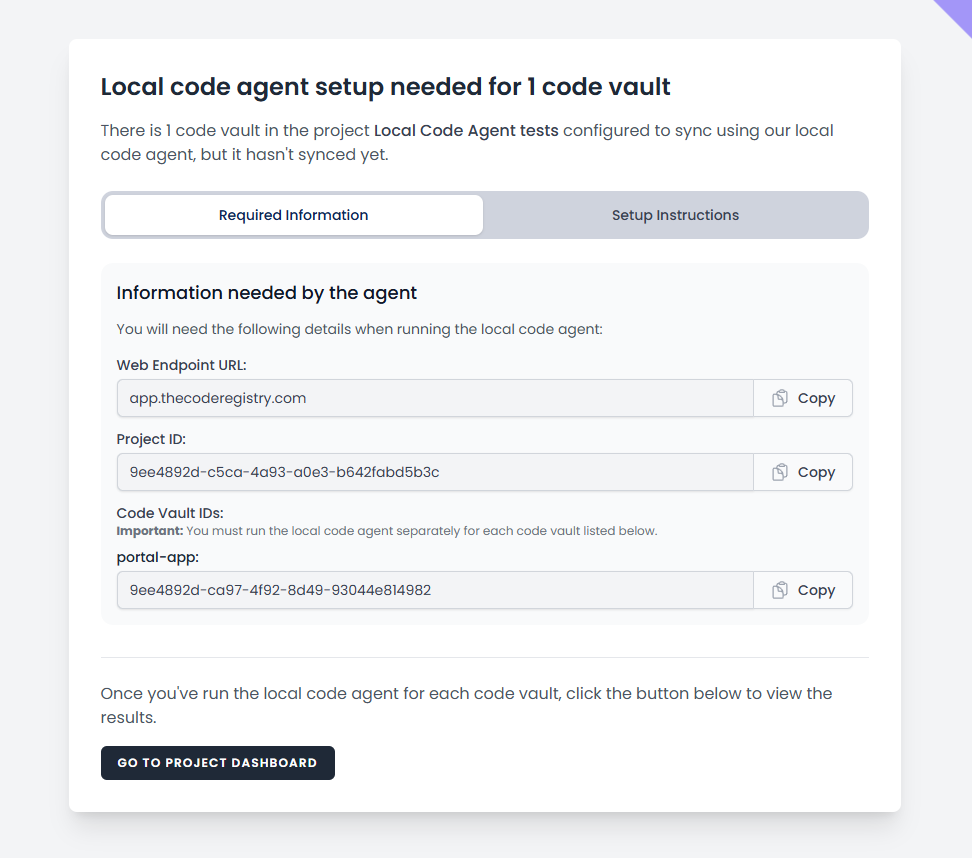
Task: Click into the app.thecoderegistry.com URL field
Action: pos(435,398)
